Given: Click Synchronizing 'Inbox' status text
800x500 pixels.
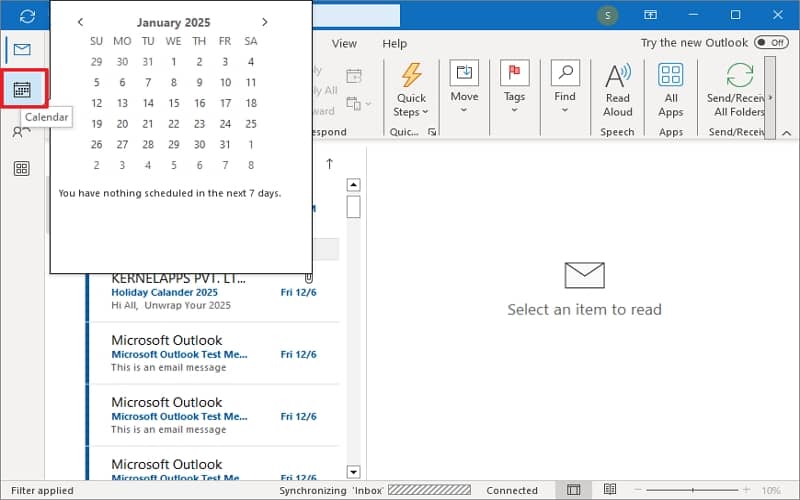Looking at the screenshot, I should pos(331,490).
